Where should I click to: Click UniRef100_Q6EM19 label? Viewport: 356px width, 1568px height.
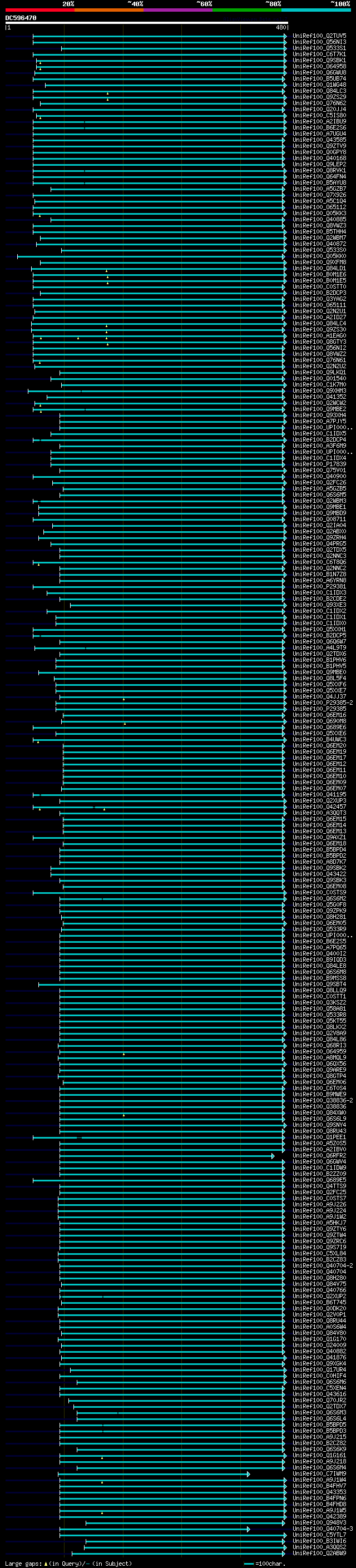tap(319, 751)
